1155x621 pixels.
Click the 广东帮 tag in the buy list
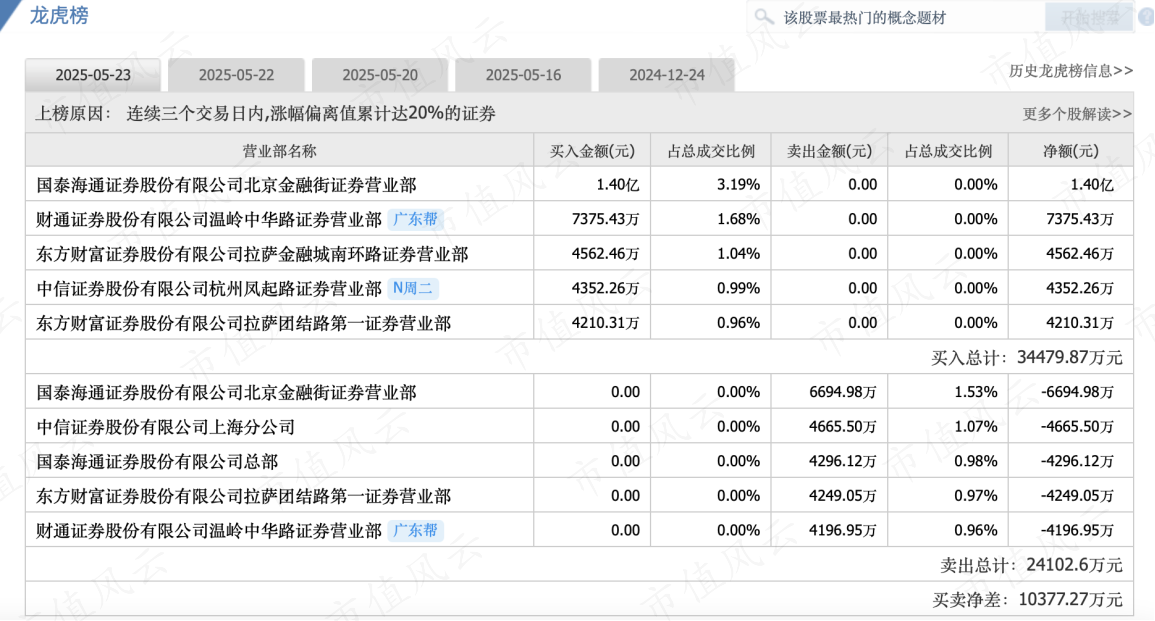click(415, 219)
